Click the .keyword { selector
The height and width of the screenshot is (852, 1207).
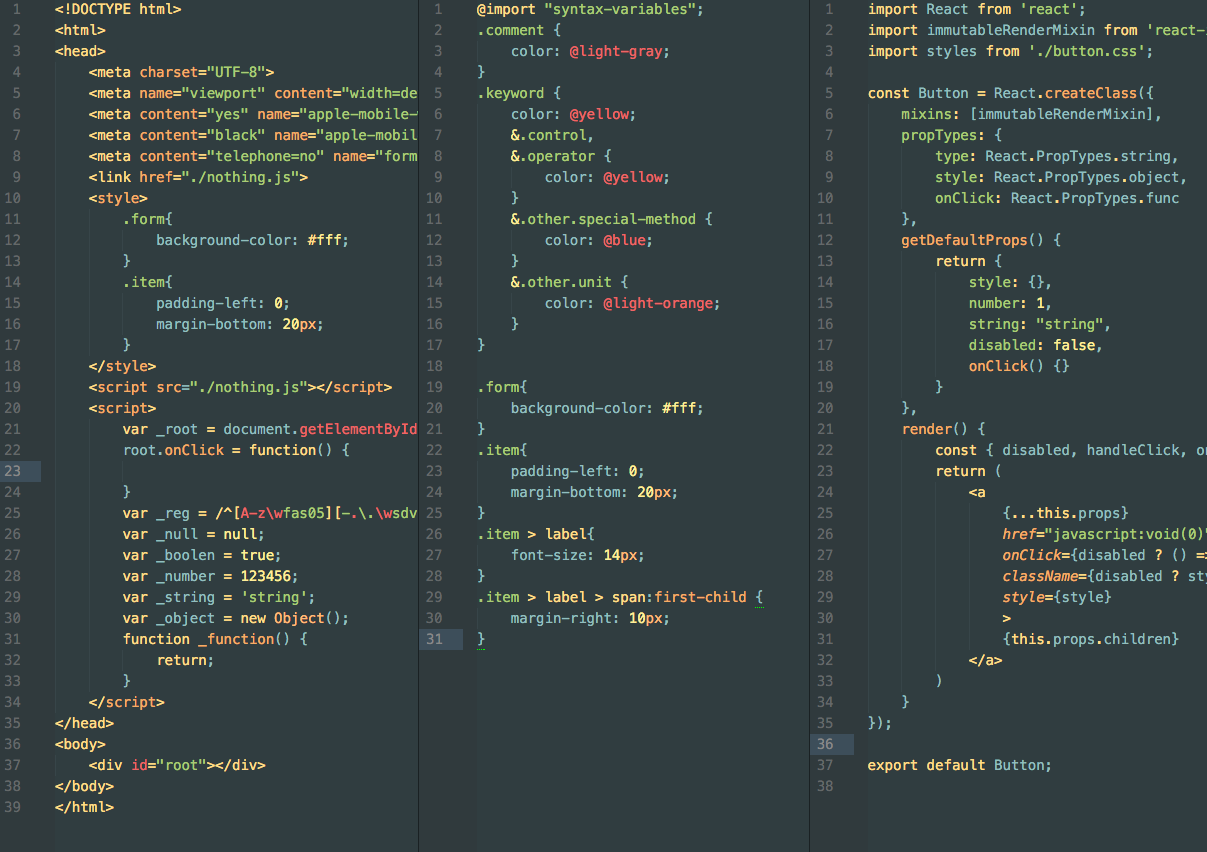tap(519, 93)
